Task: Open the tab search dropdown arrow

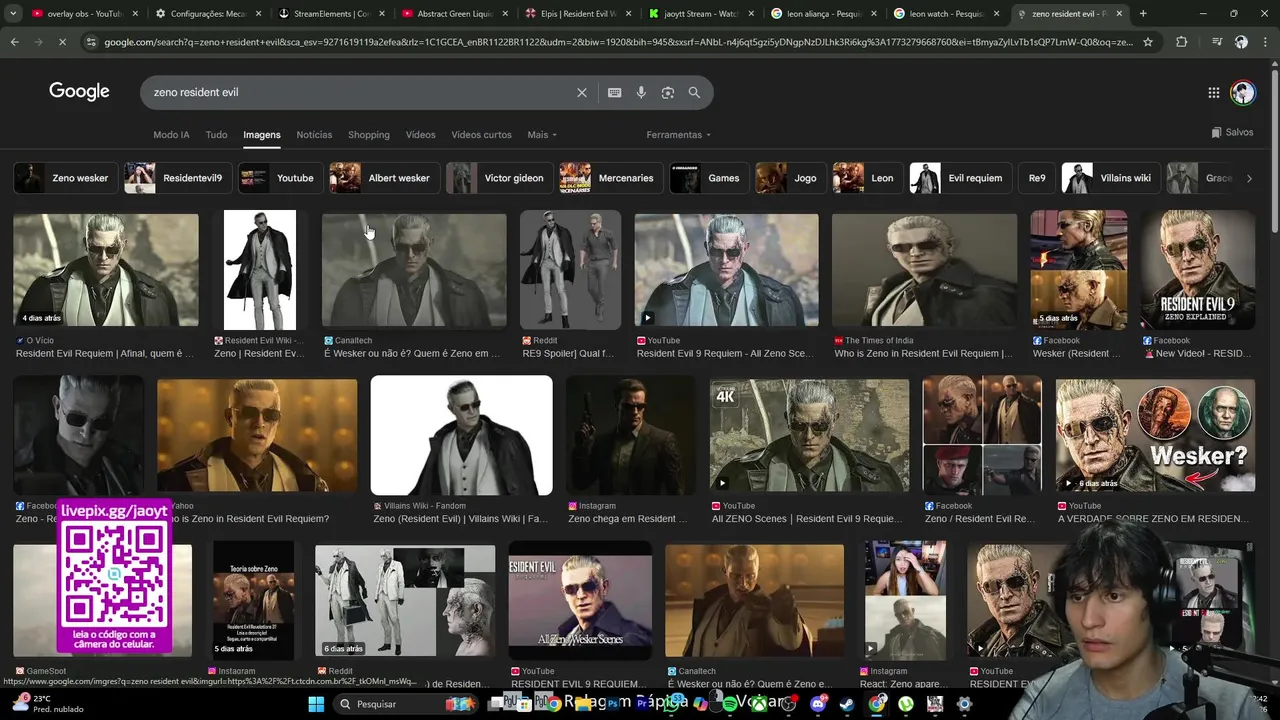Action: [13, 14]
